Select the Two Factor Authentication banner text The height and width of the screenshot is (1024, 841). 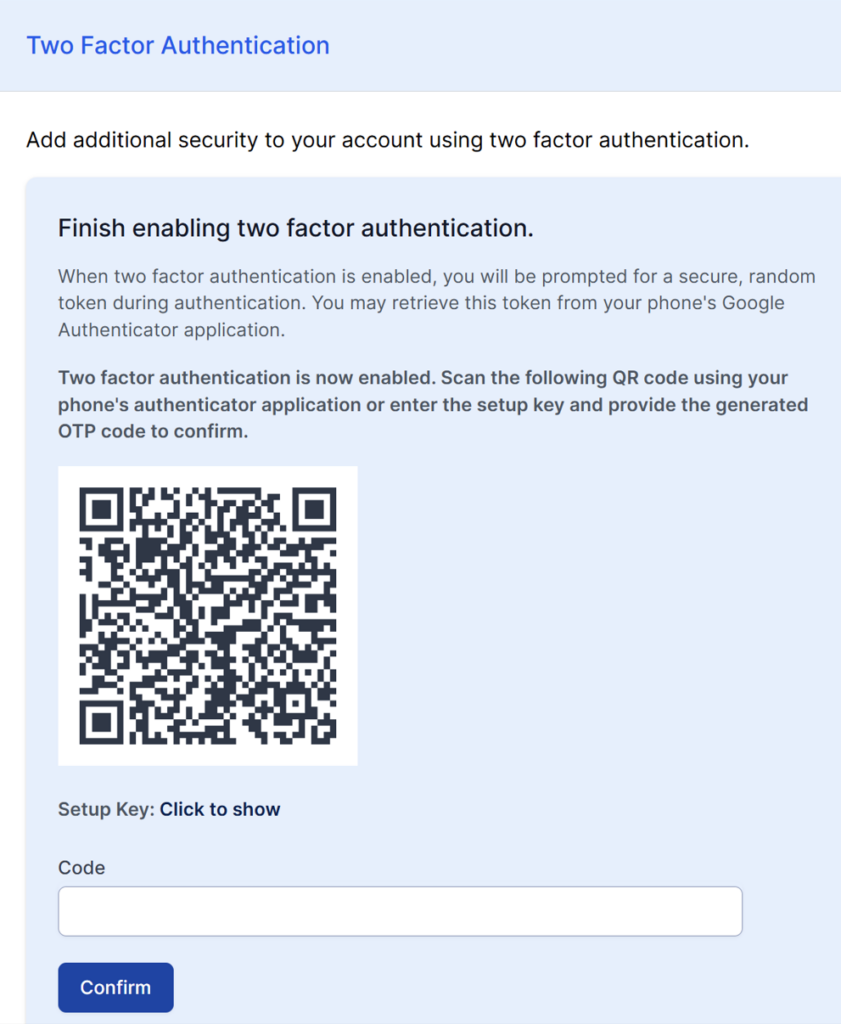click(177, 45)
